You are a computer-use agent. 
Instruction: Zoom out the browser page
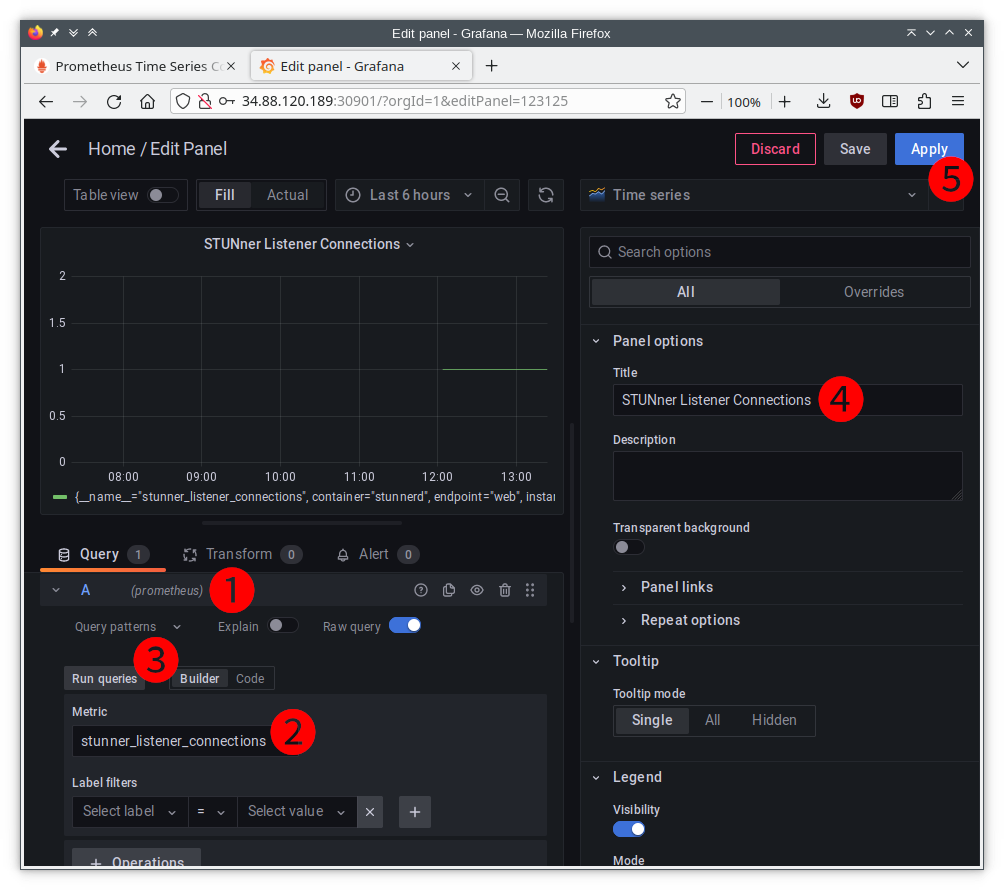pos(707,102)
